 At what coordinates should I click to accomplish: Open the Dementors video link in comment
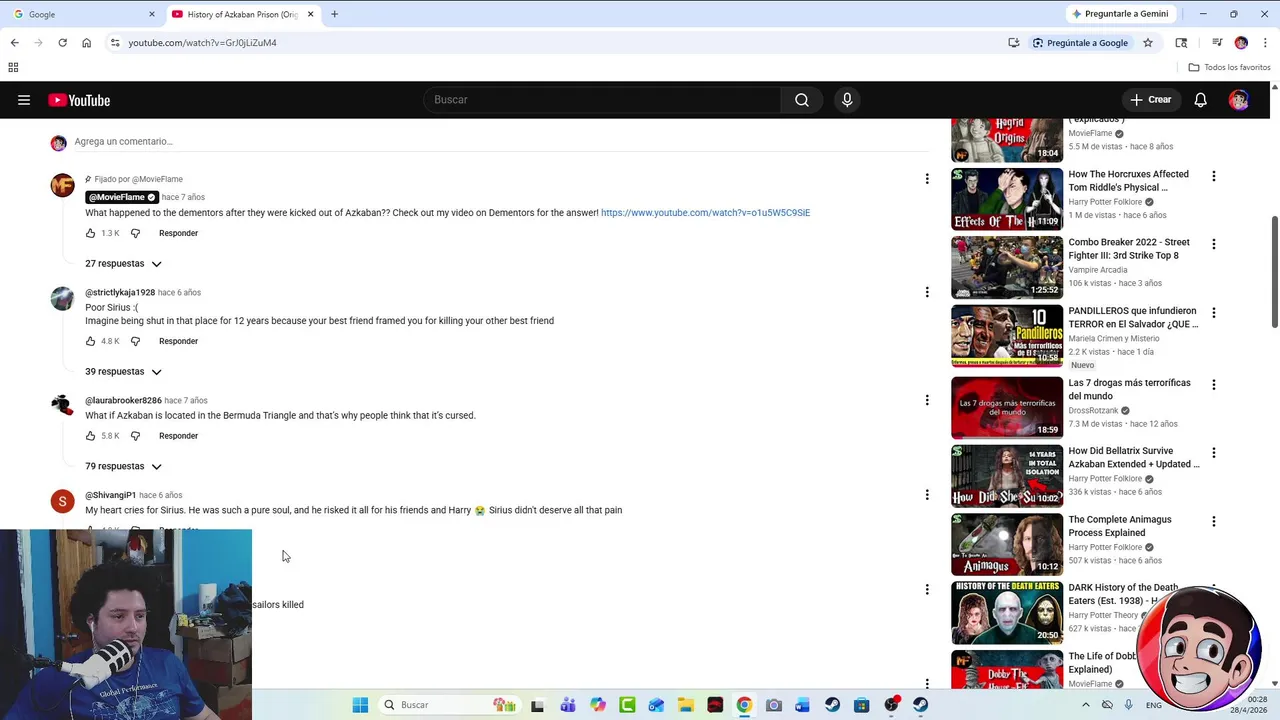pyautogui.click(x=705, y=213)
